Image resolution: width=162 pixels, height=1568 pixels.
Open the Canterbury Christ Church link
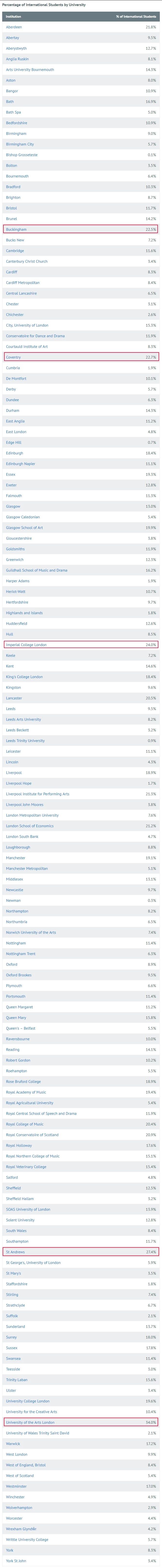tap(27, 262)
